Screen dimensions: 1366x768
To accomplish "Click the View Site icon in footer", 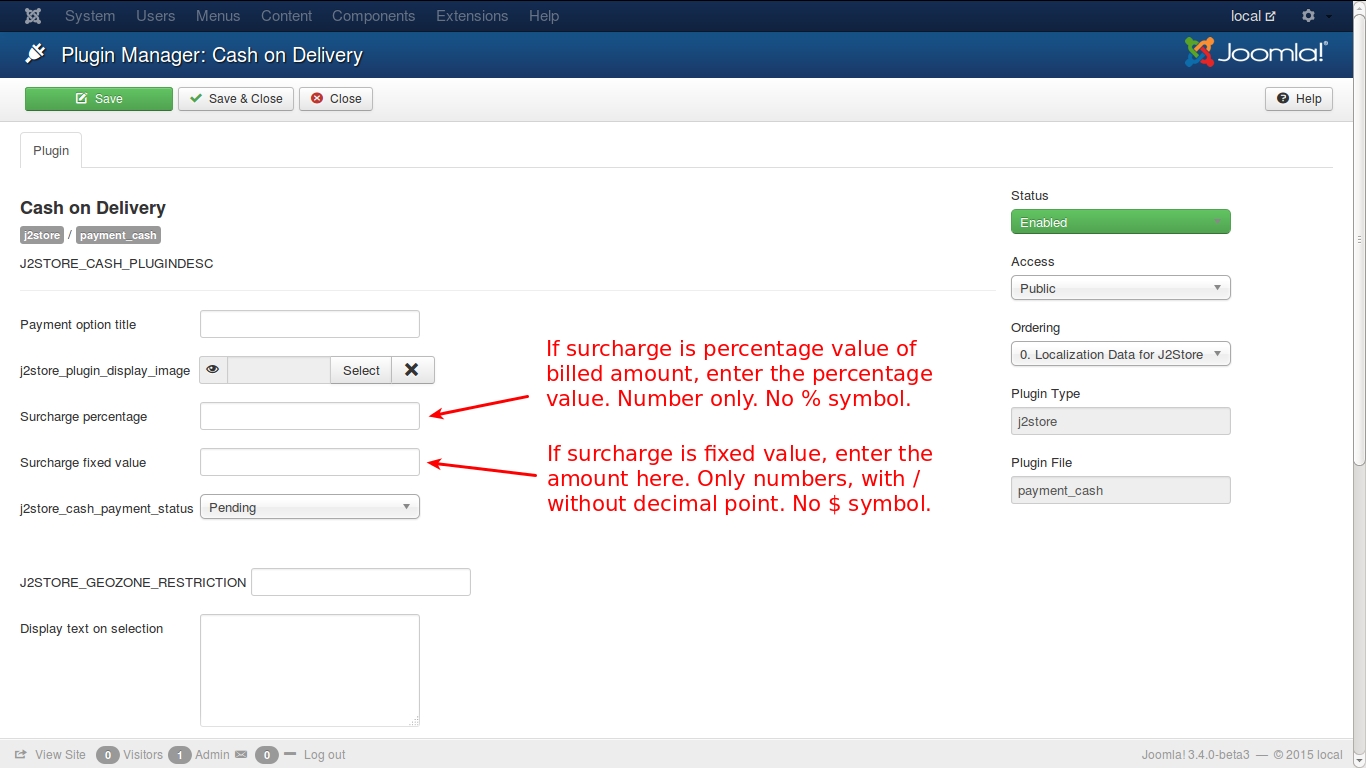I will tap(21, 755).
